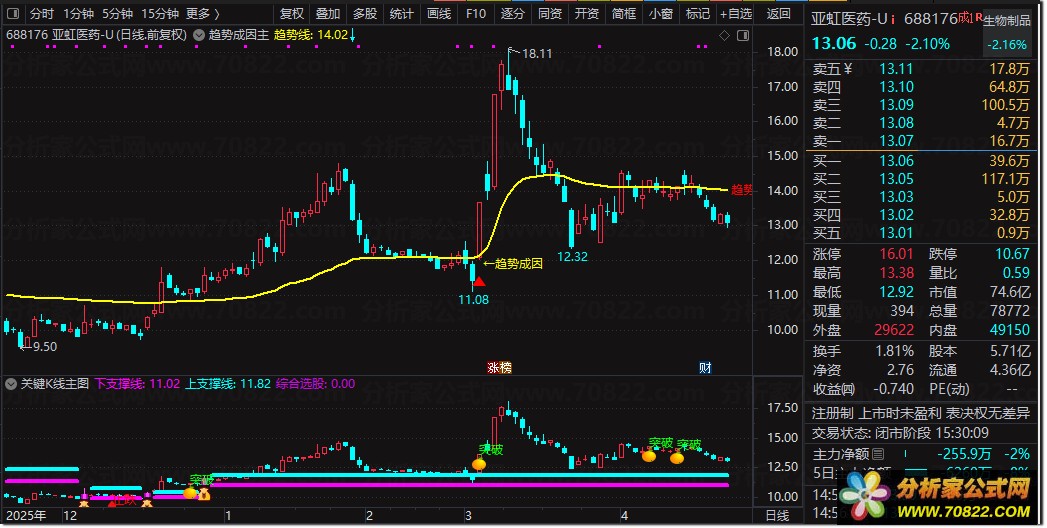This screenshot has height=528, width=1047.
Task: Click the 卖三 13.09 ask row price
Action: (895, 104)
